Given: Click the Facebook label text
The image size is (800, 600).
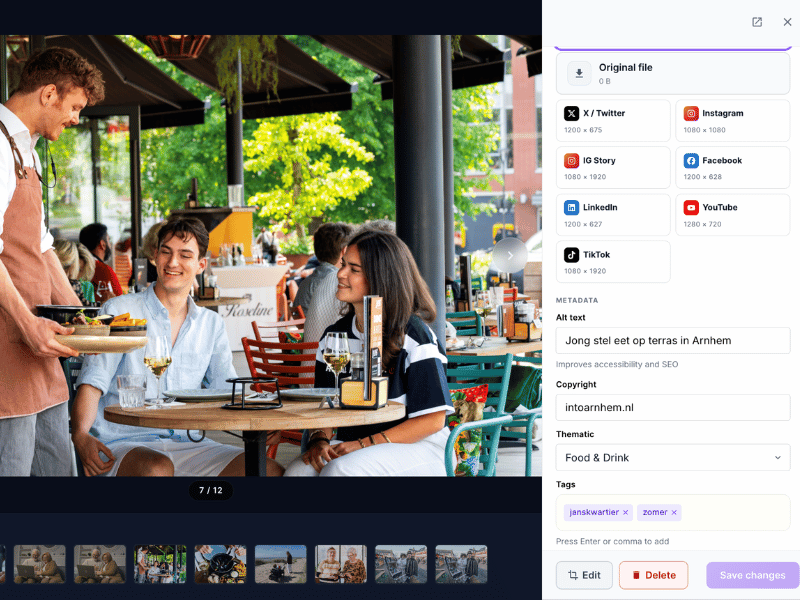Looking at the screenshot, I should tap(722, 161).
